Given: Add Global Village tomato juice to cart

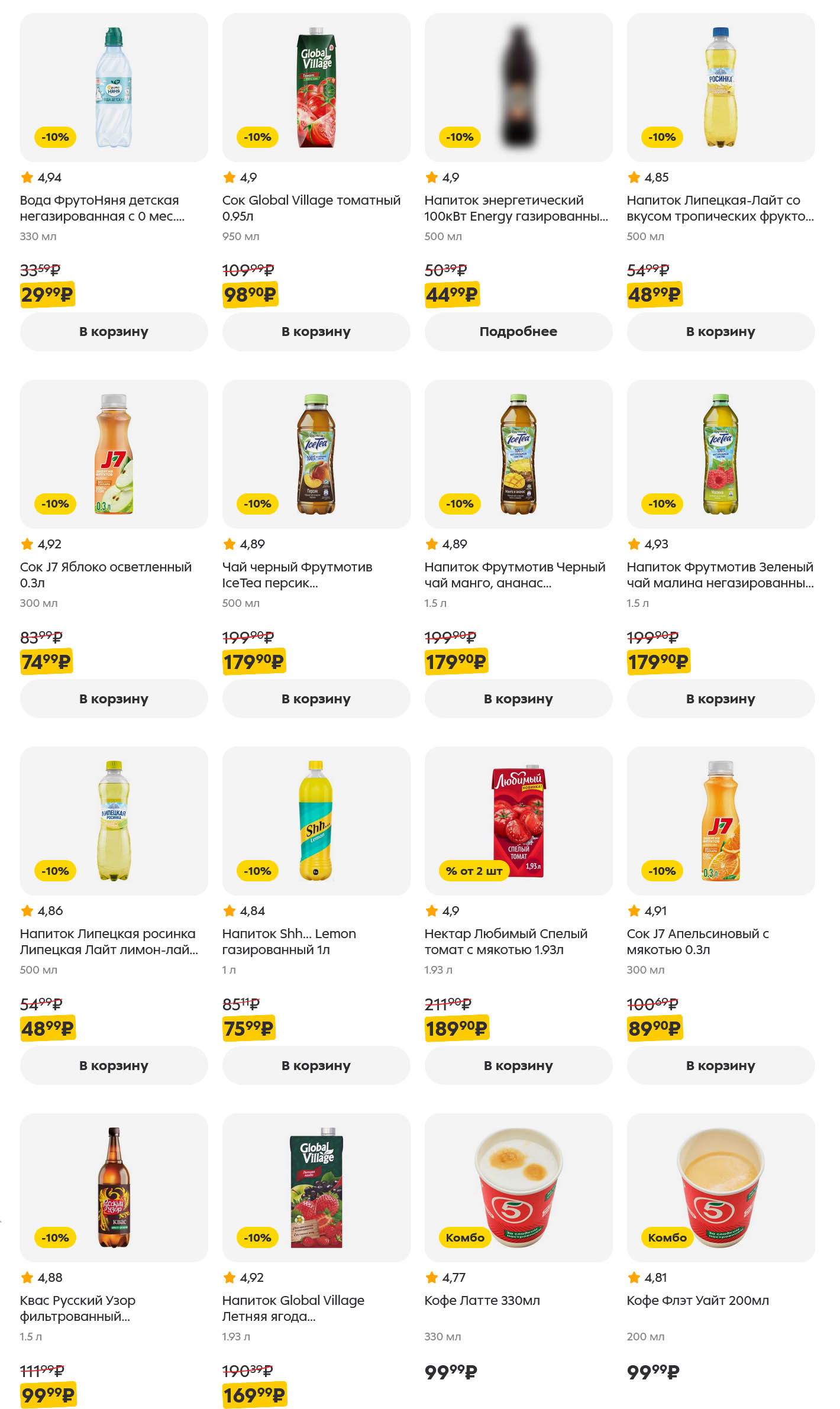Looking at the screenshot, I should [x=316, y=332].
